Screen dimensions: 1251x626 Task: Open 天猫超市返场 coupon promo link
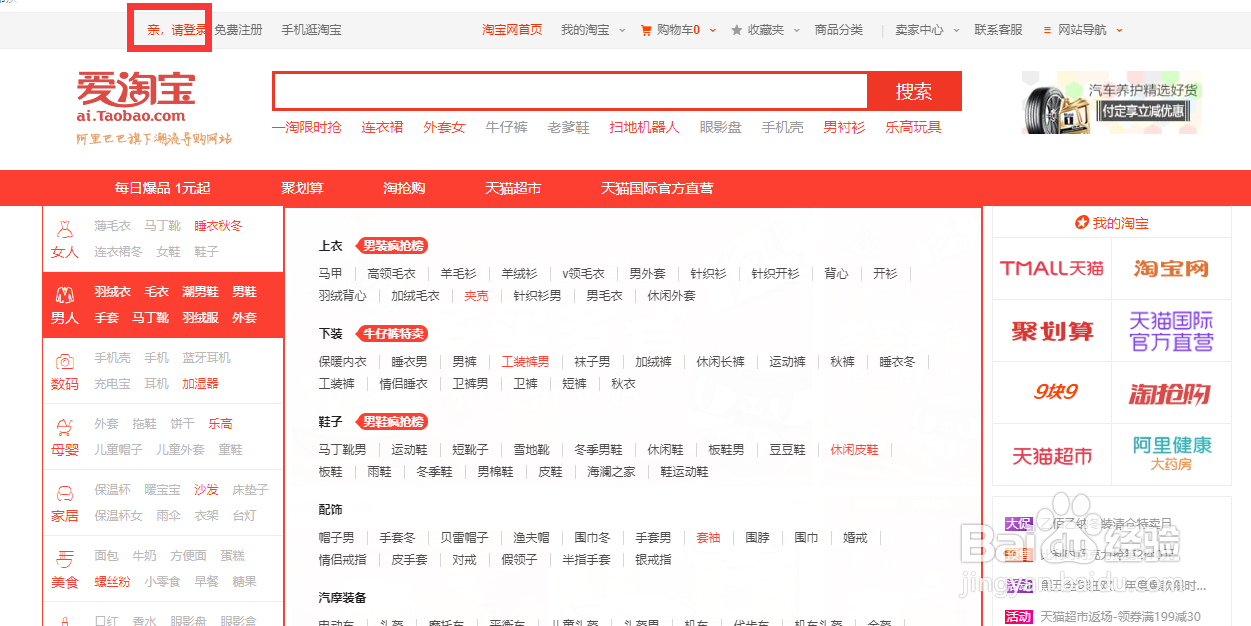[1120, 617]
